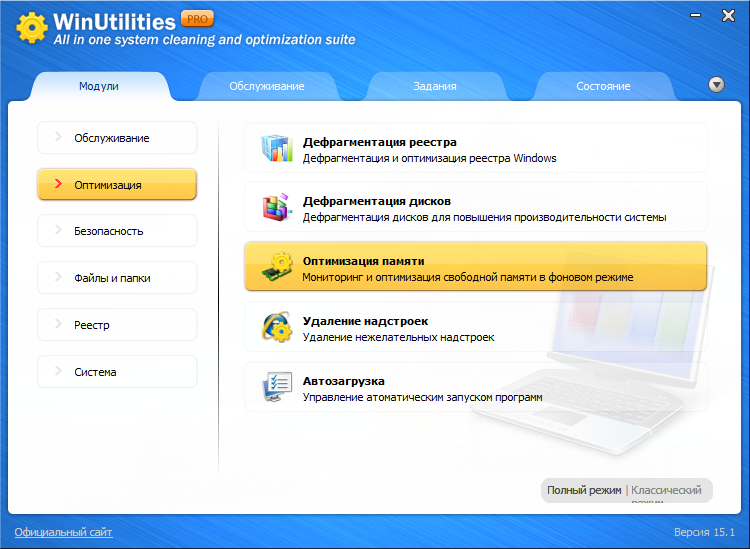Viewport: 750px width, 549px height.
Task: Click the WinUtilities gear logo icon
Action: coord(32,27)
